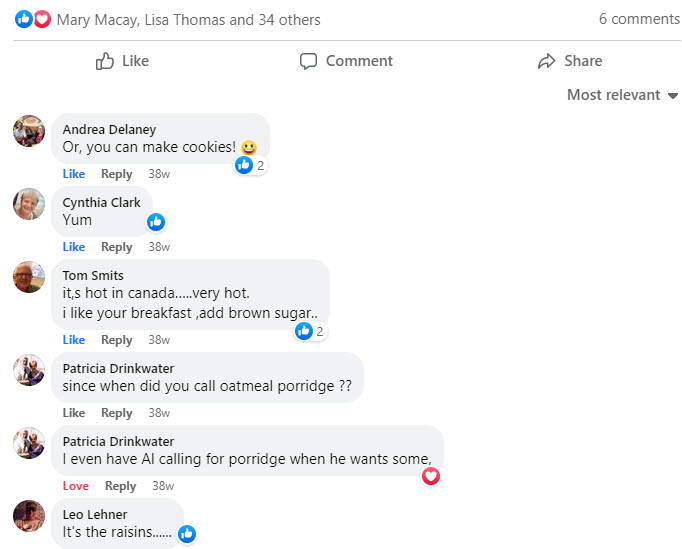The height and width of the screenshot is (549, 682).
Task: Click the thumbs-up reaction on Andrea Delaney's comment
Action: pos(243,165)
